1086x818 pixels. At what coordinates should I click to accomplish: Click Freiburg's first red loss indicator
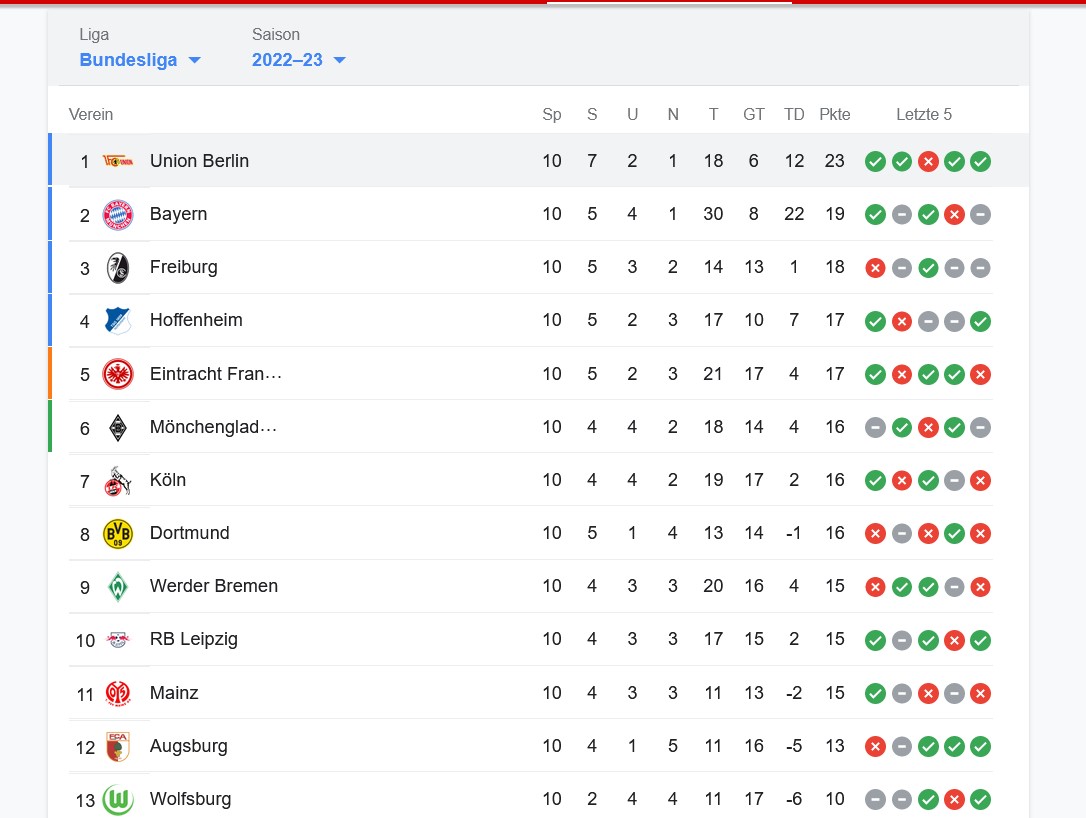tap(875, 267)
